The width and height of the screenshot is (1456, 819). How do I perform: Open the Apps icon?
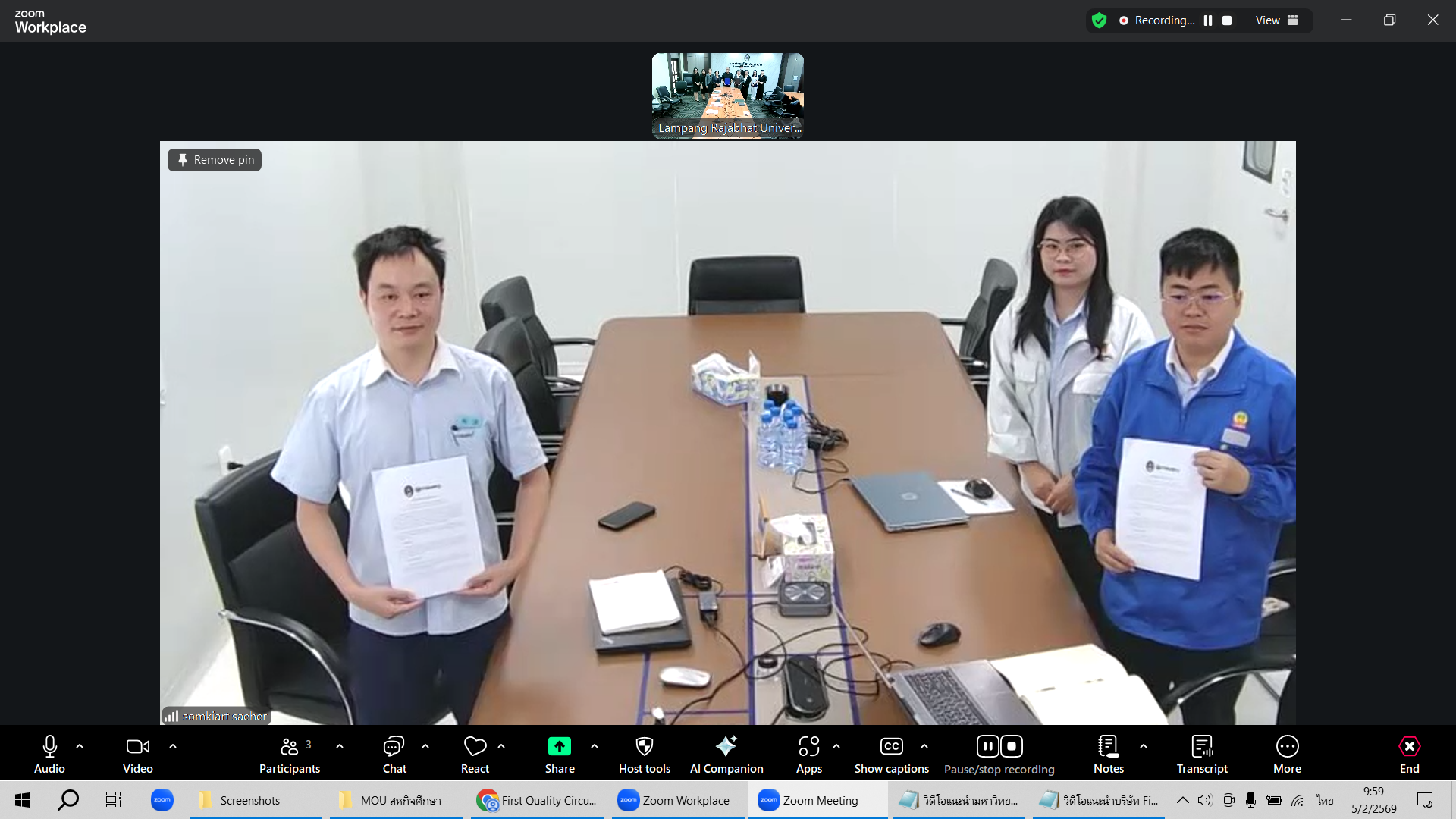tap(808, 747)
